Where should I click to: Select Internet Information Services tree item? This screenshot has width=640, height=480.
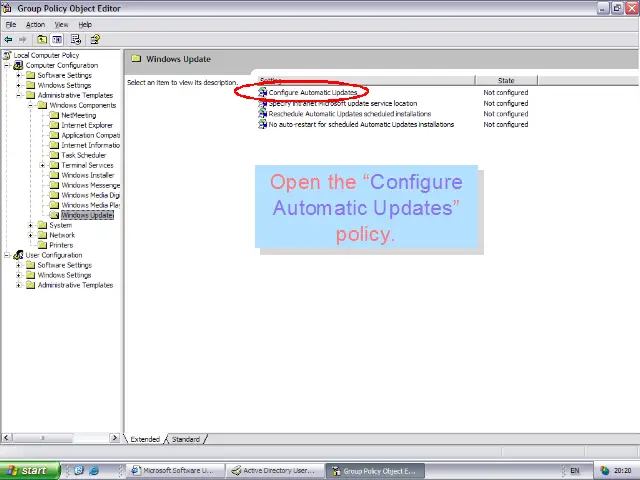click(x=91, y=145)
